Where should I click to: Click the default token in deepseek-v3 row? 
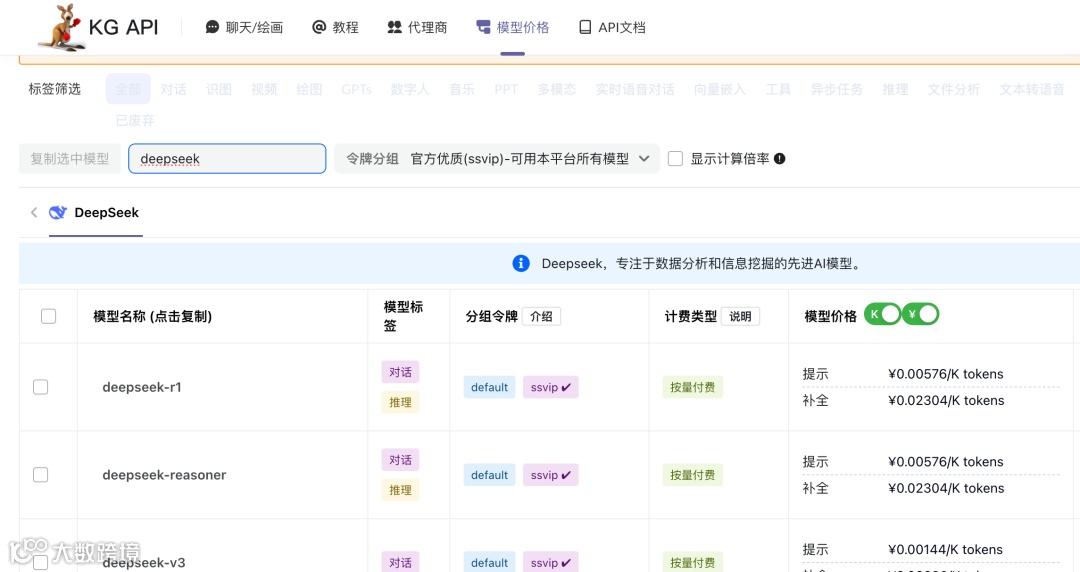(490, 562)
